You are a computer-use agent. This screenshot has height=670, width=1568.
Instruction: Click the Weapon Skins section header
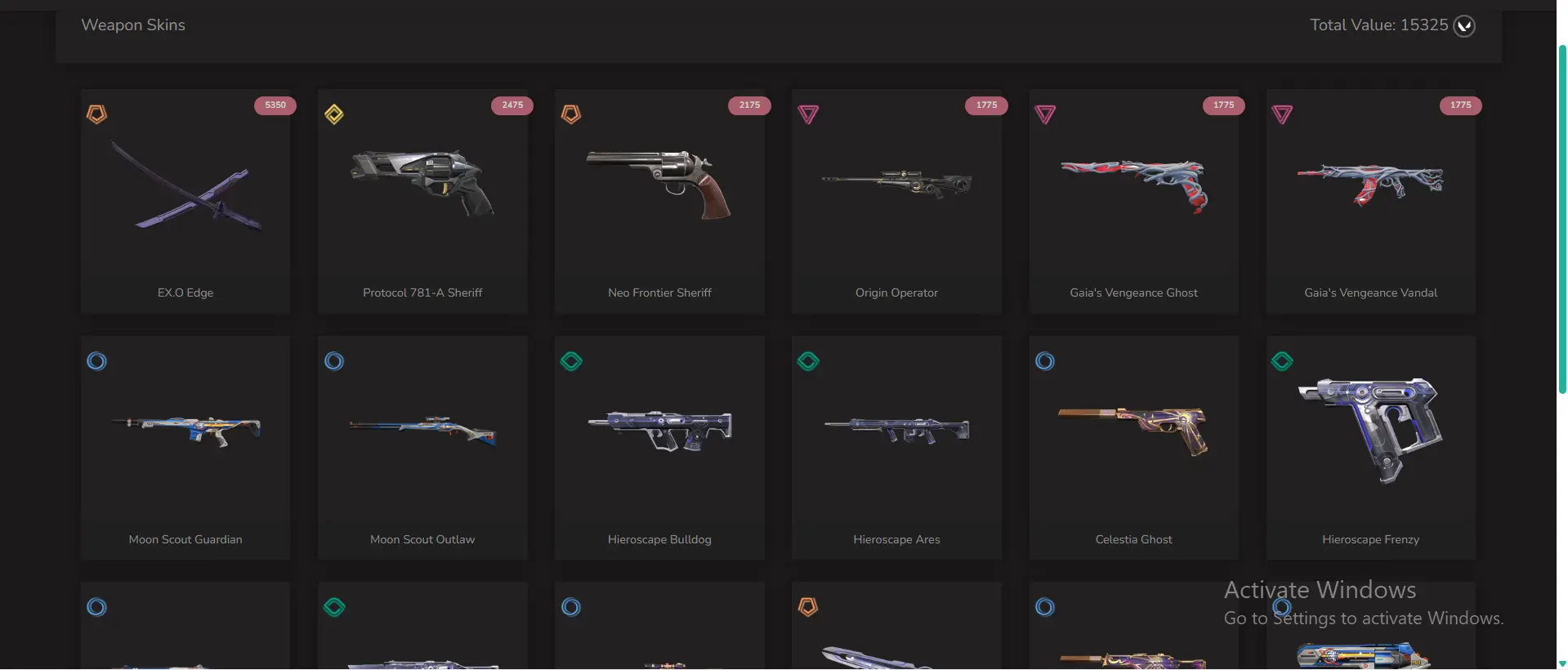[x=133, y=25]
